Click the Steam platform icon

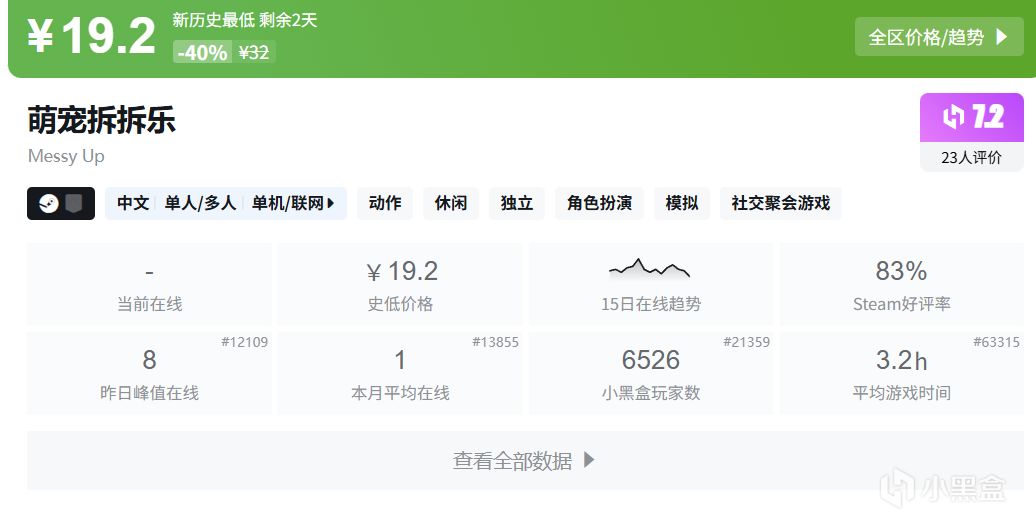49,204
